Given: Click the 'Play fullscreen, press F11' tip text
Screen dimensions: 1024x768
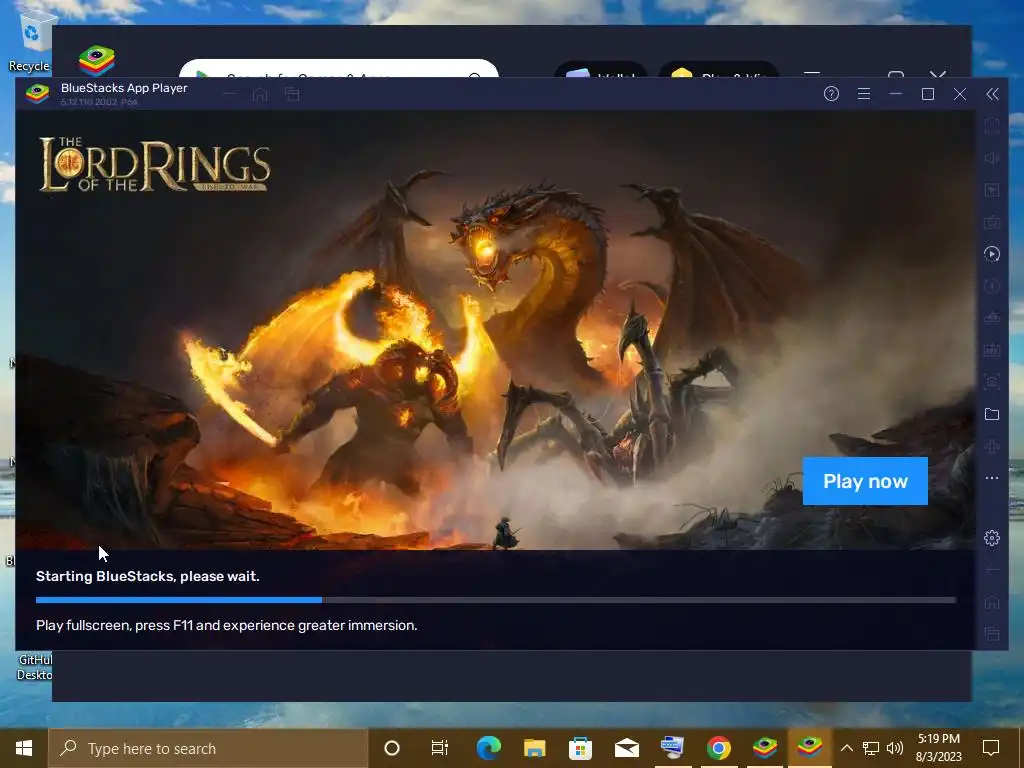Looking at the screenshot, I should [x=227, y=626].
